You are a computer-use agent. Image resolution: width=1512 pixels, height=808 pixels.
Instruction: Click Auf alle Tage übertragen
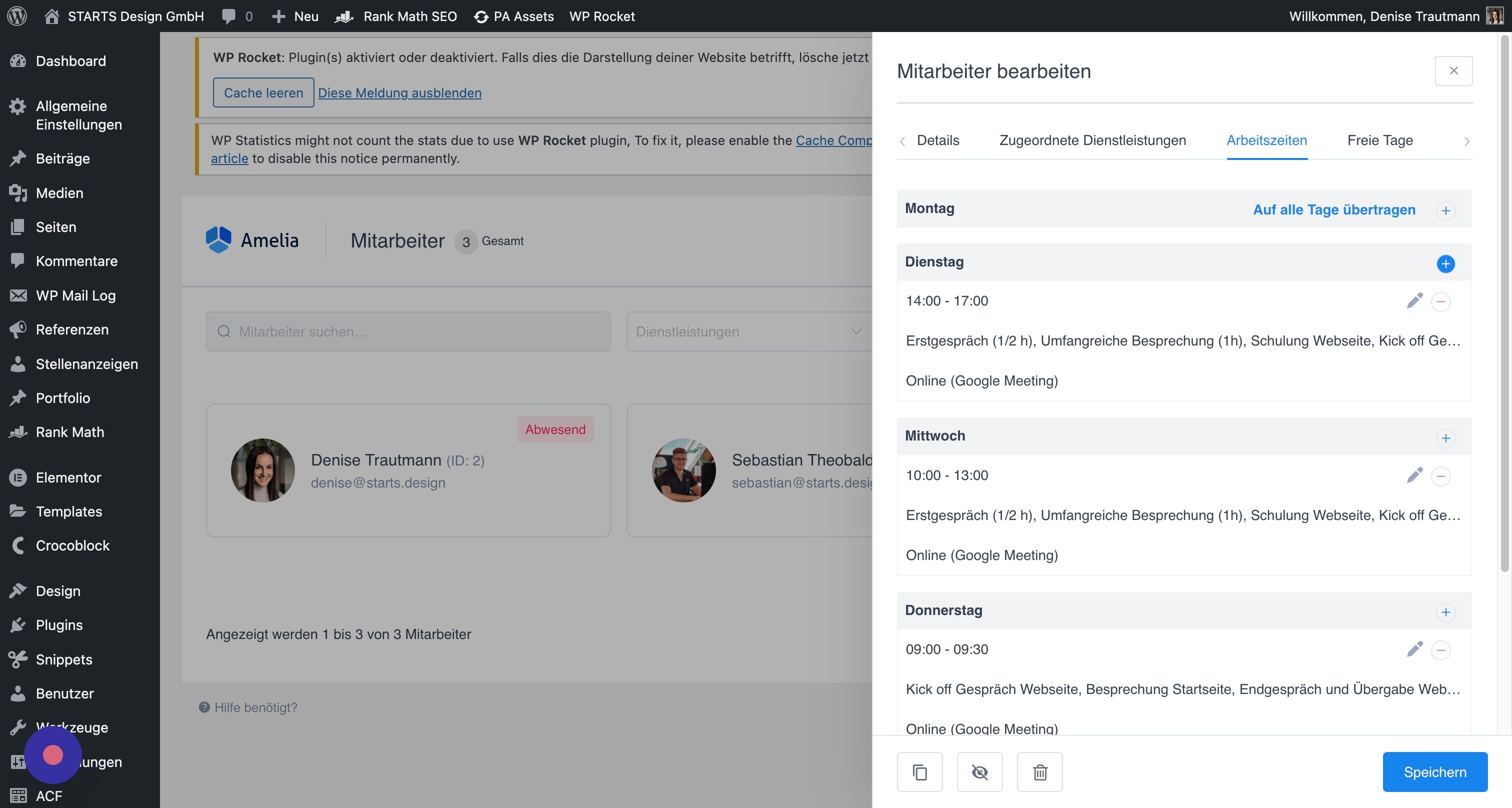1334,209
